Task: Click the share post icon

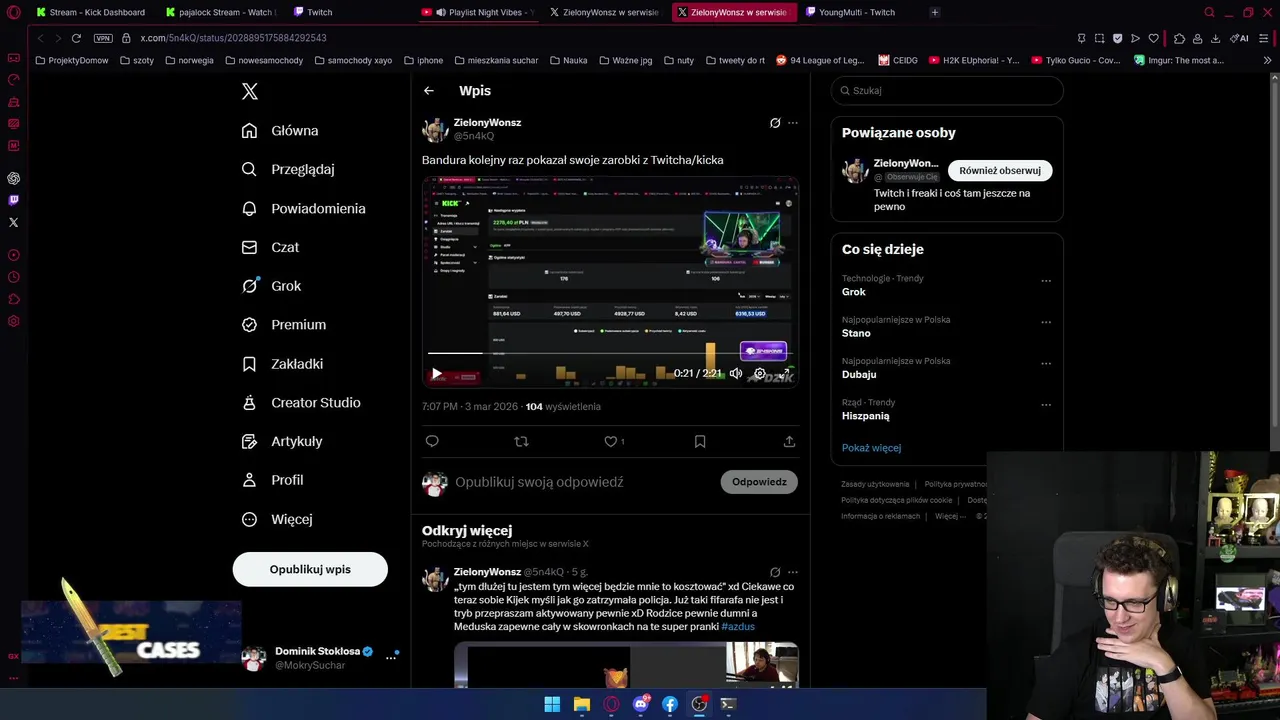Action: point(789,441)
